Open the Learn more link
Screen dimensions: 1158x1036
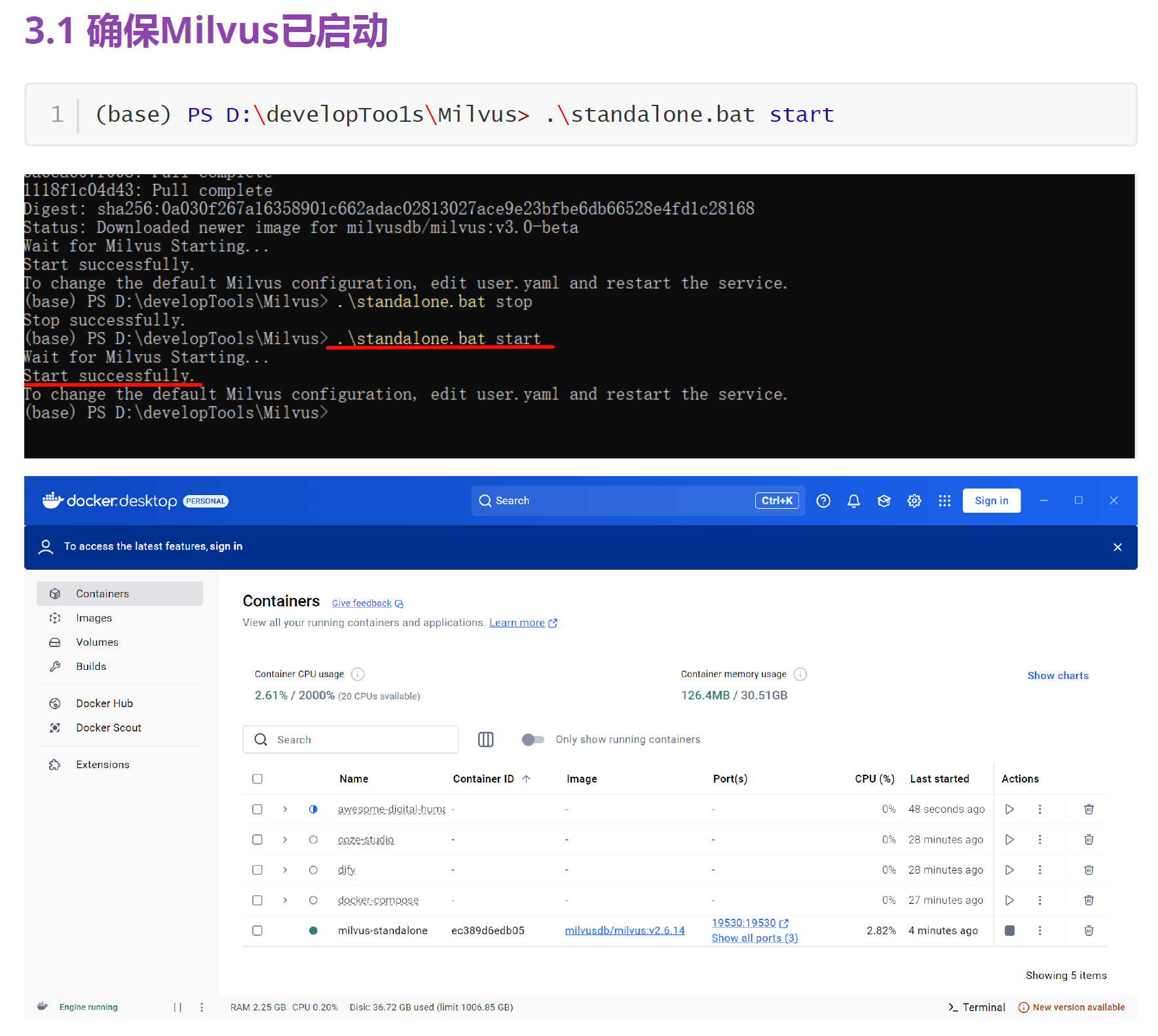pos(523,623)
